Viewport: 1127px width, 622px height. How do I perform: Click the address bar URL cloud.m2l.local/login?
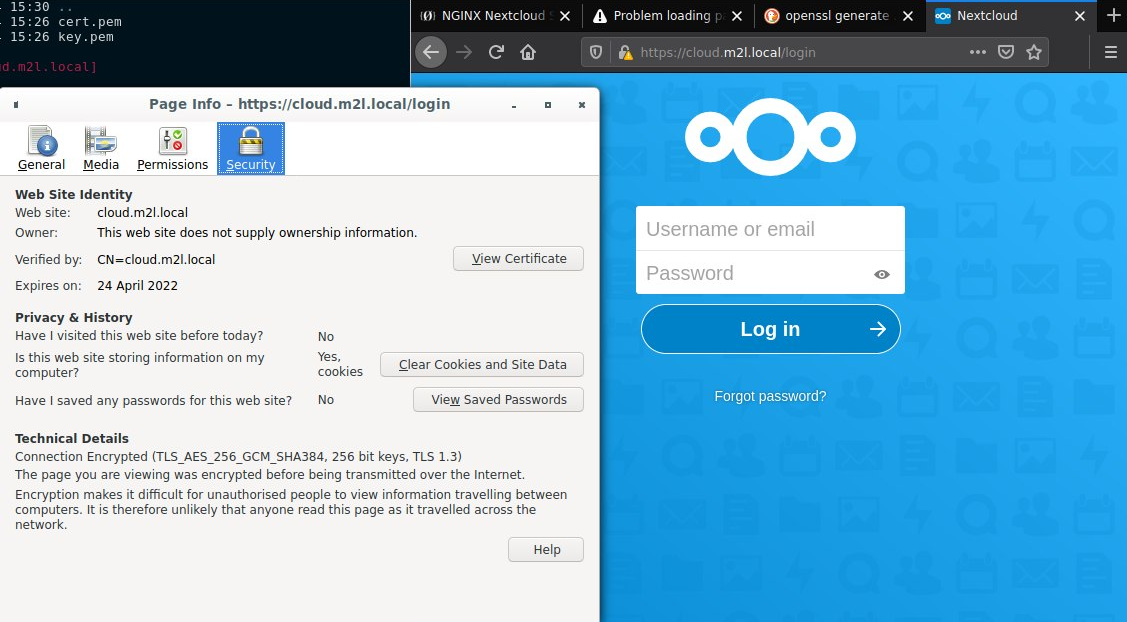tap(727, 52)
